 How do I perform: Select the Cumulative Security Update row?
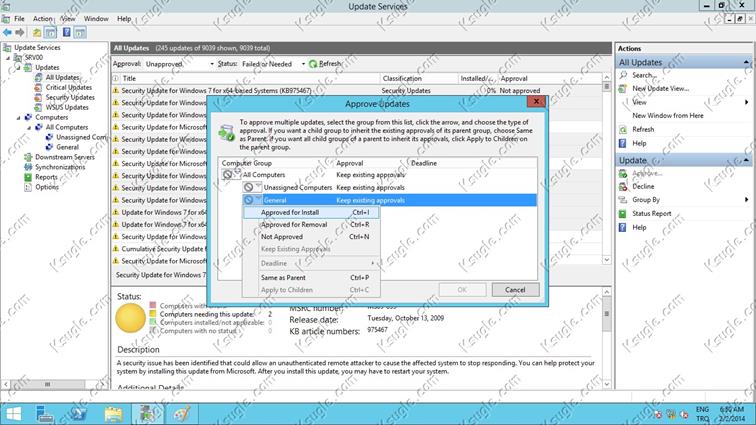160,249
